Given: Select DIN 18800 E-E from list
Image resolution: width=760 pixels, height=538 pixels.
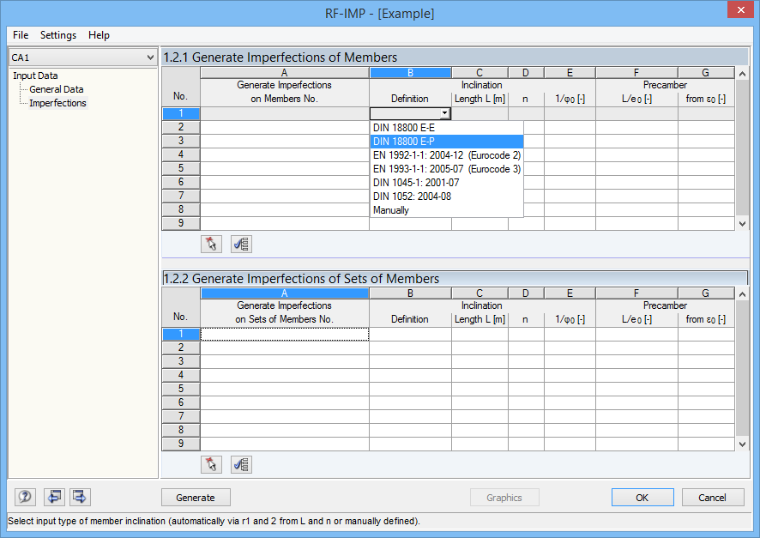Looking at the screenshot, I should click(x=446, y=128).
